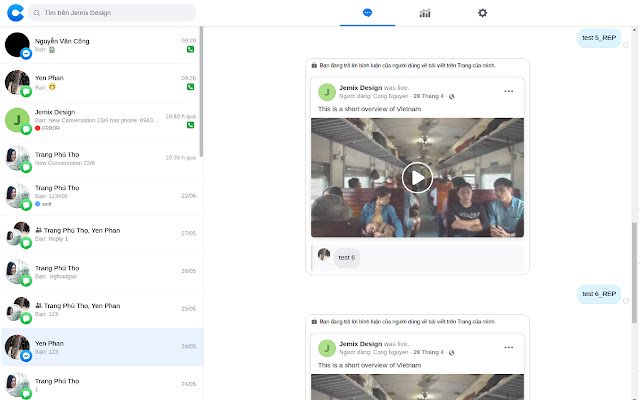Click group icon on 27/05 conversation

[38, 230]
